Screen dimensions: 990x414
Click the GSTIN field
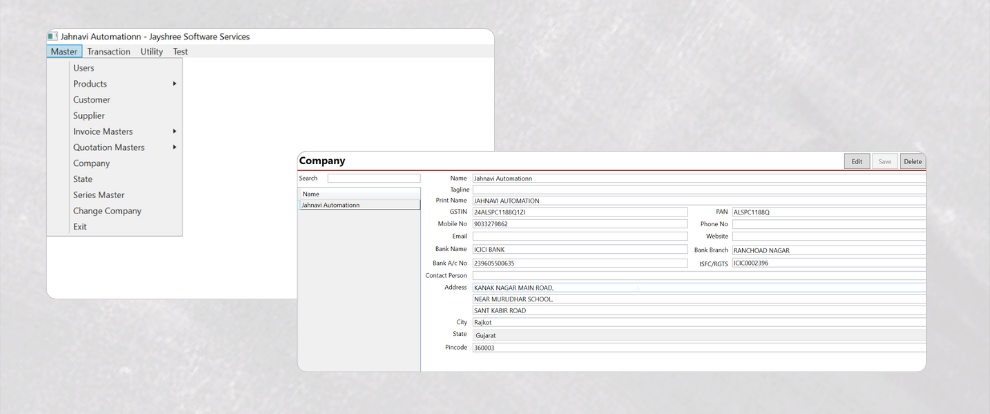(x=579, y=212)
